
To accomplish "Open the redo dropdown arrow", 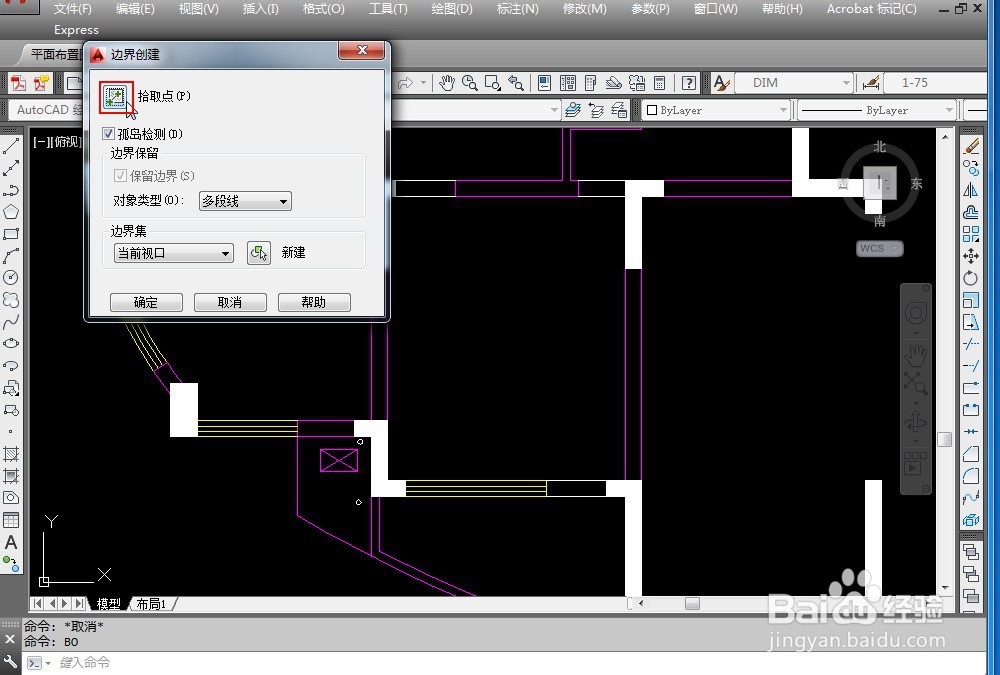I will [423, 83].
